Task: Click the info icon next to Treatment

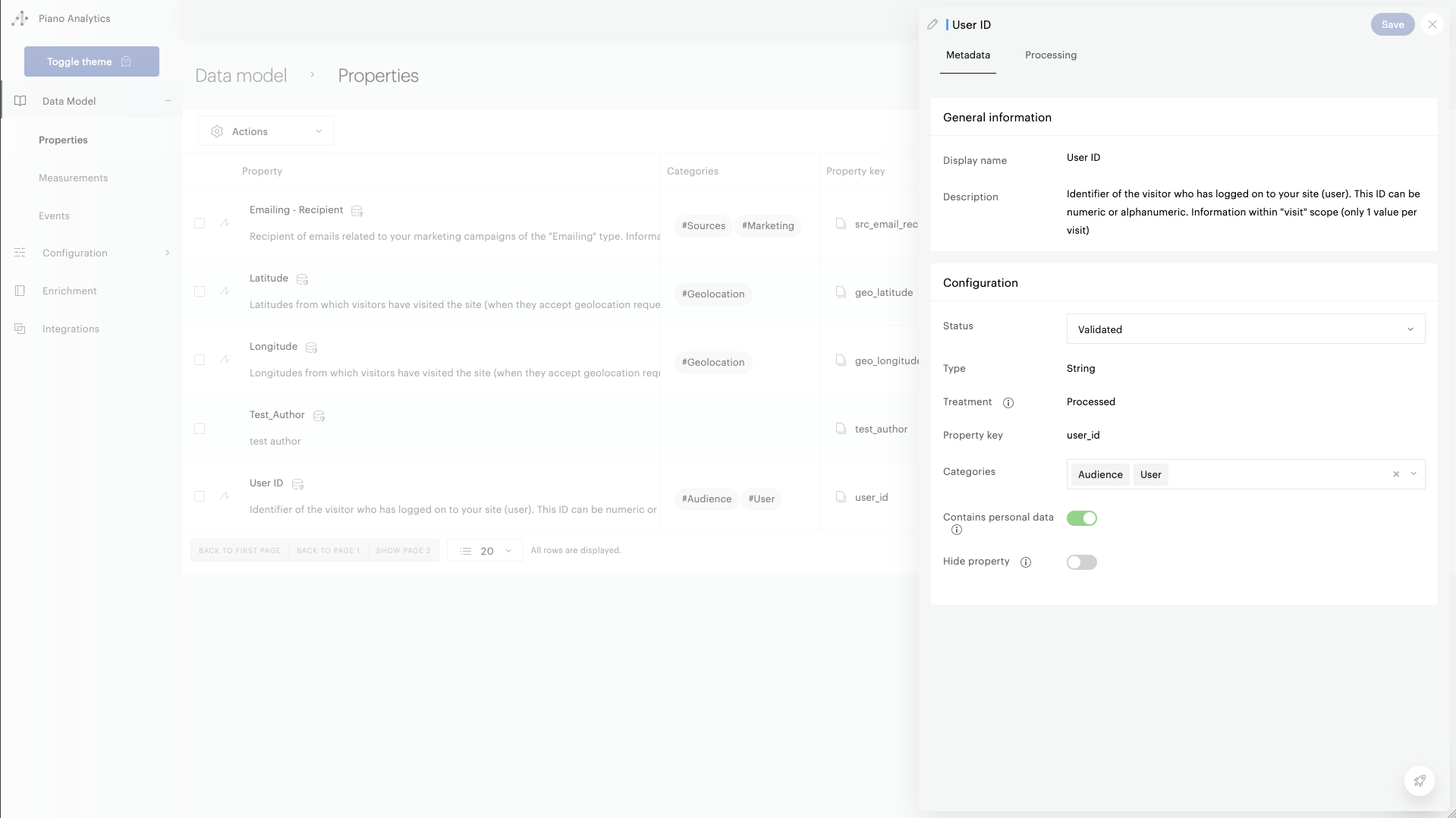Action: click(1008, 403)
